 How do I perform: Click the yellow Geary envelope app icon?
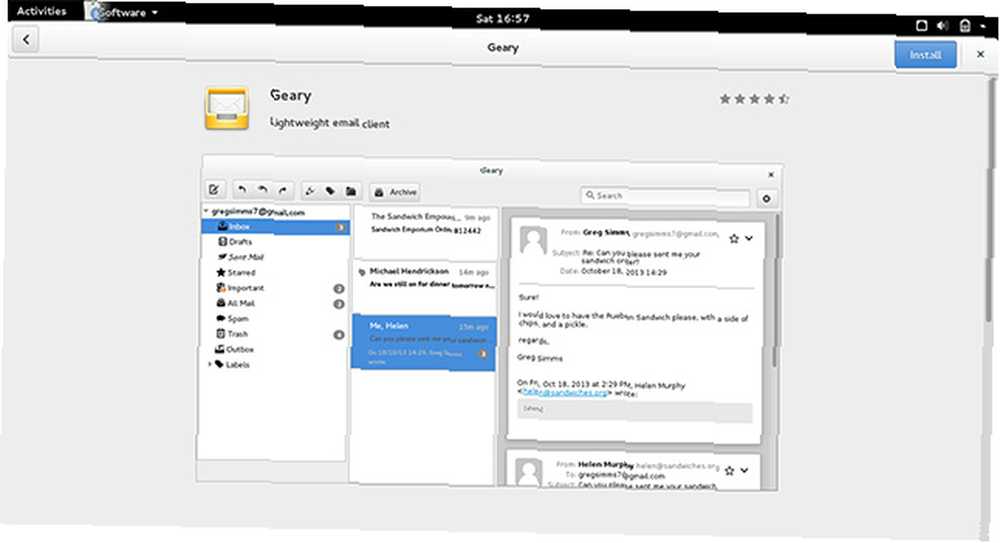pos(227,108)
